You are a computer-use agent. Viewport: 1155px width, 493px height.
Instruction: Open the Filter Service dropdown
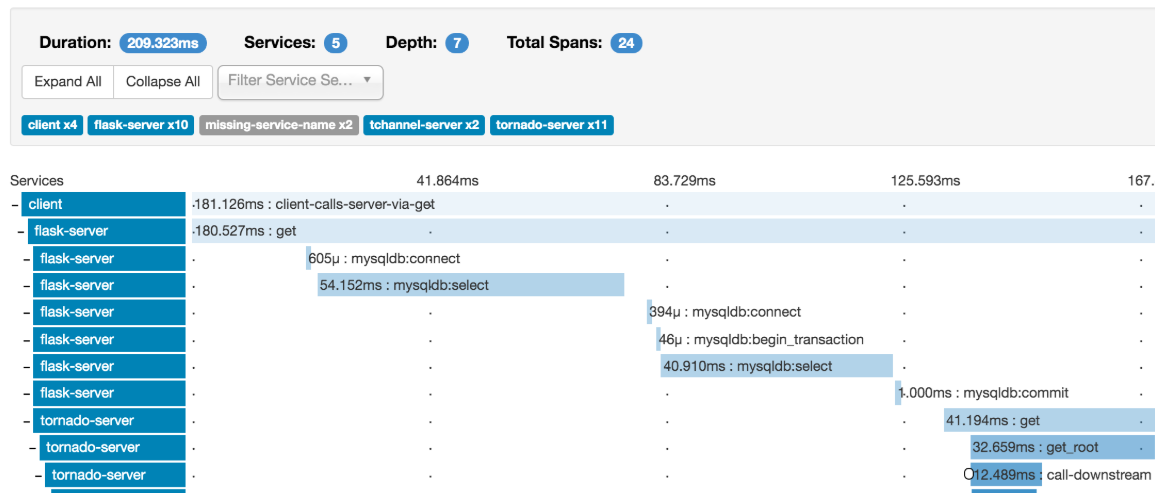click(x=301, y=82)
